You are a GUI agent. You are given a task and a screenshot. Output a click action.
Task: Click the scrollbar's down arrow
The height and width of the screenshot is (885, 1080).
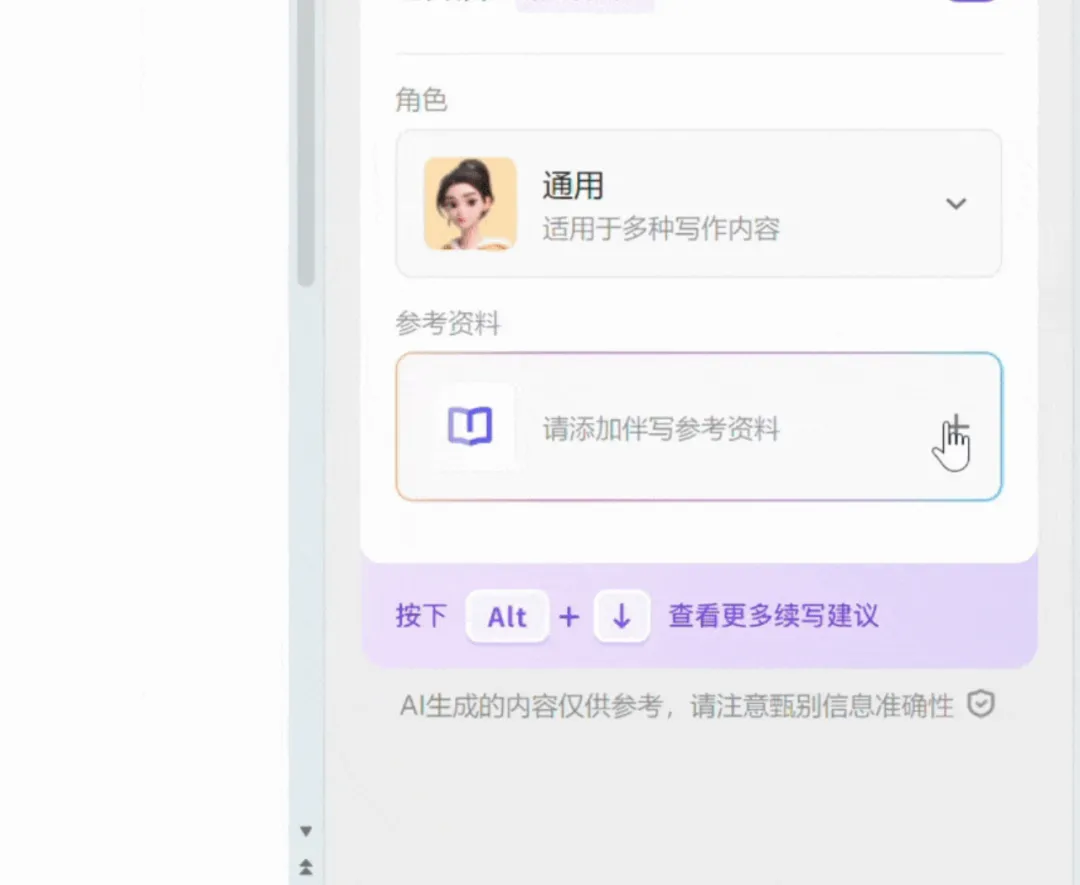306,831
